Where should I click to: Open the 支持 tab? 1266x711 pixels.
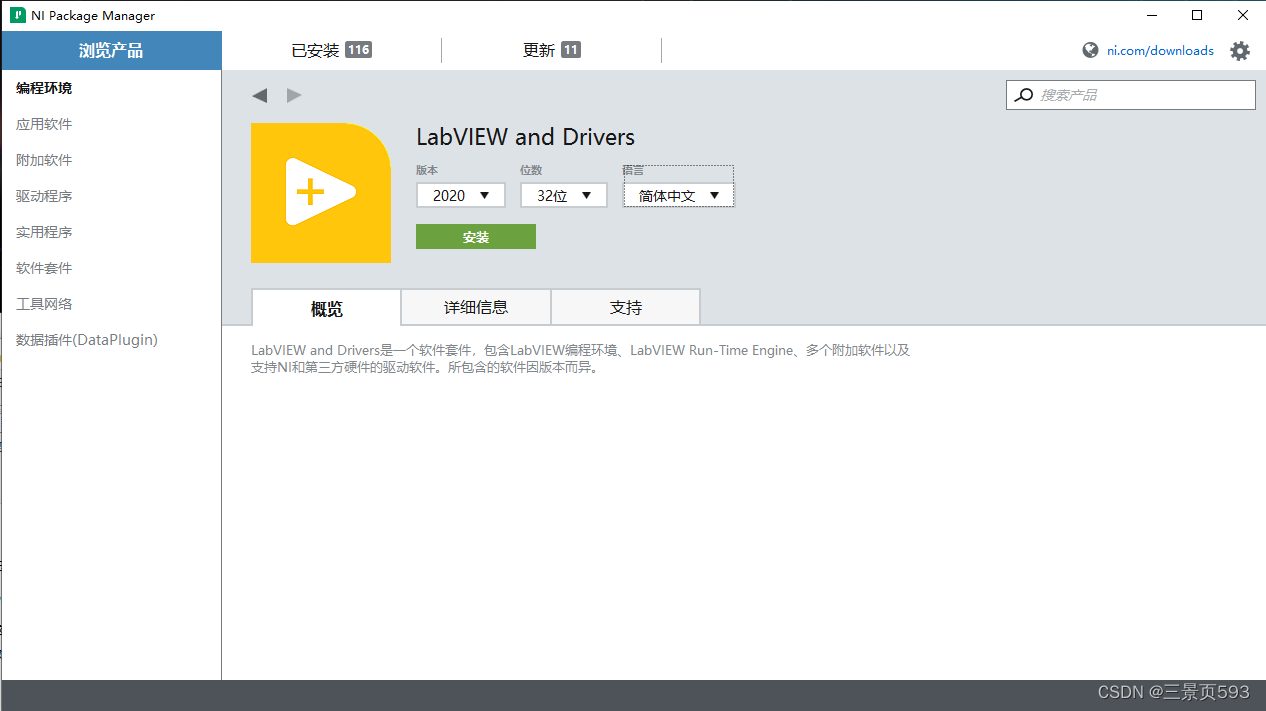[x=625, y=307]
